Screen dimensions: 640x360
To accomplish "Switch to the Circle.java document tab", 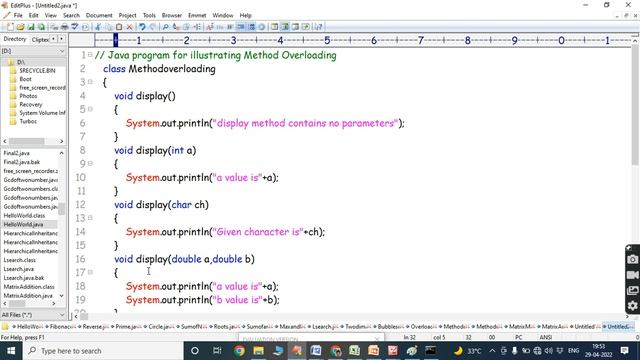I will click(161, 327).
